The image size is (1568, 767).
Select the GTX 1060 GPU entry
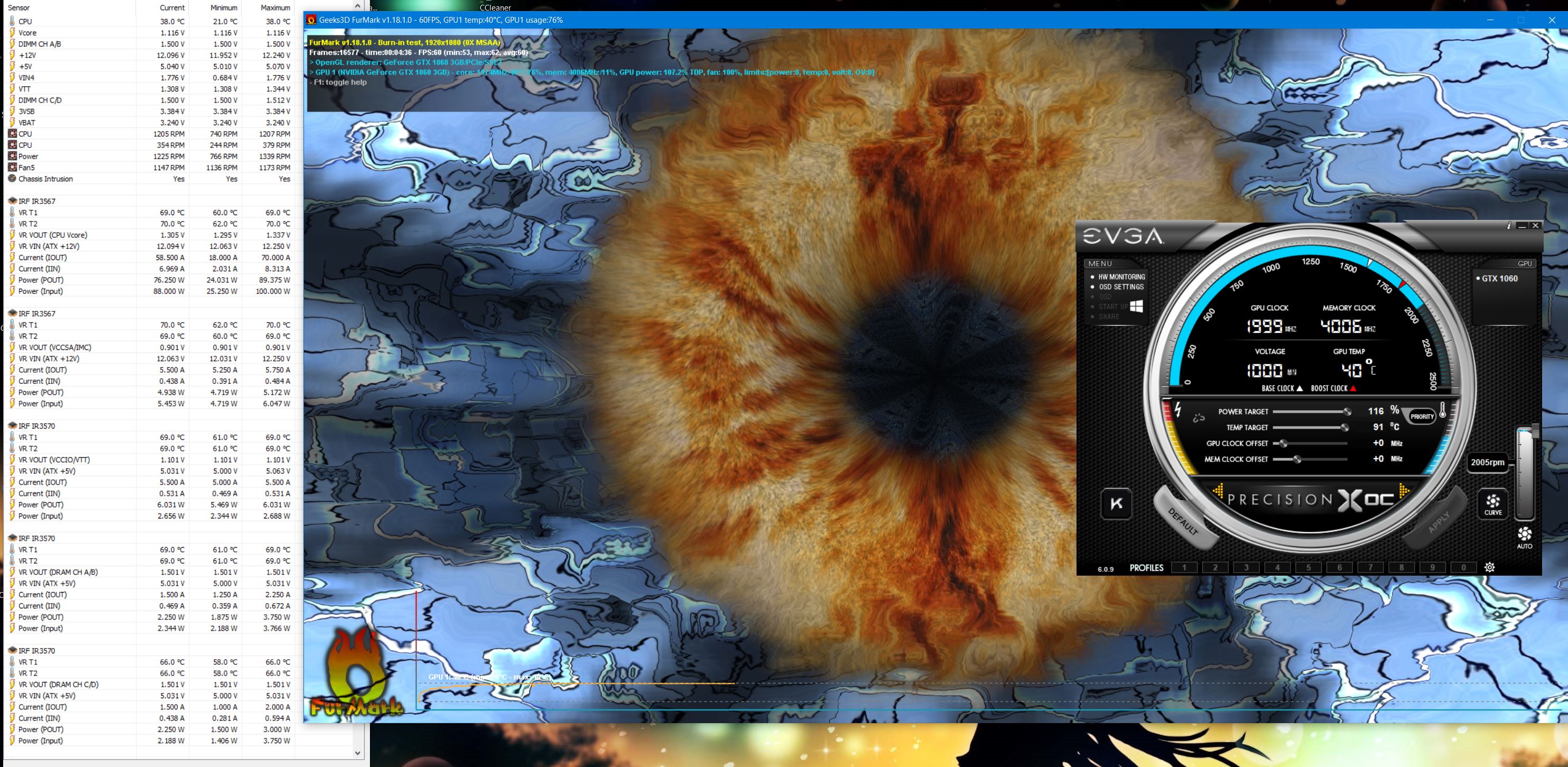[x=1499, y=278]
